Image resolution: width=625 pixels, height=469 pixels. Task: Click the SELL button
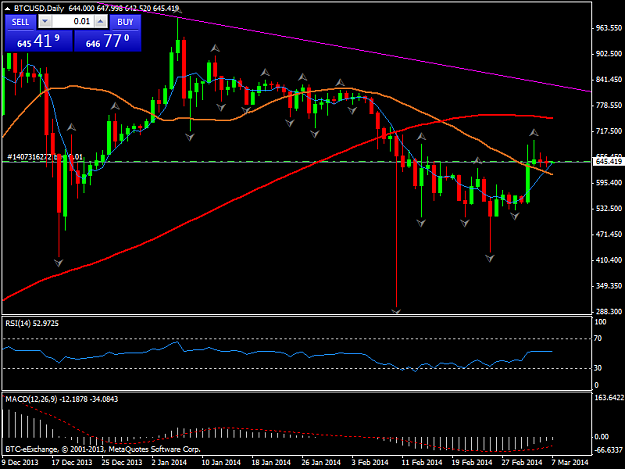20,22
